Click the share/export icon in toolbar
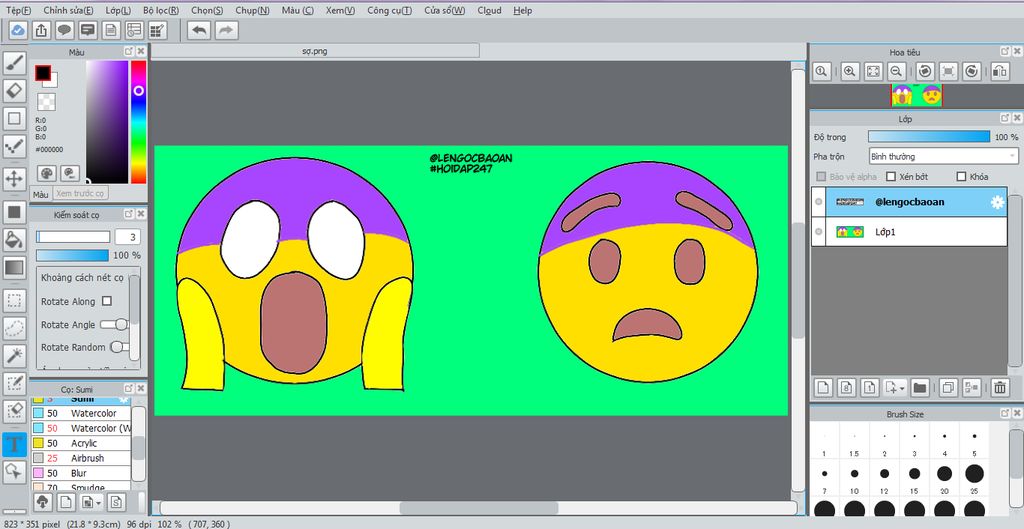Image resolution: width=1024 pixels, height=529 pixels. tap(40, 30)
